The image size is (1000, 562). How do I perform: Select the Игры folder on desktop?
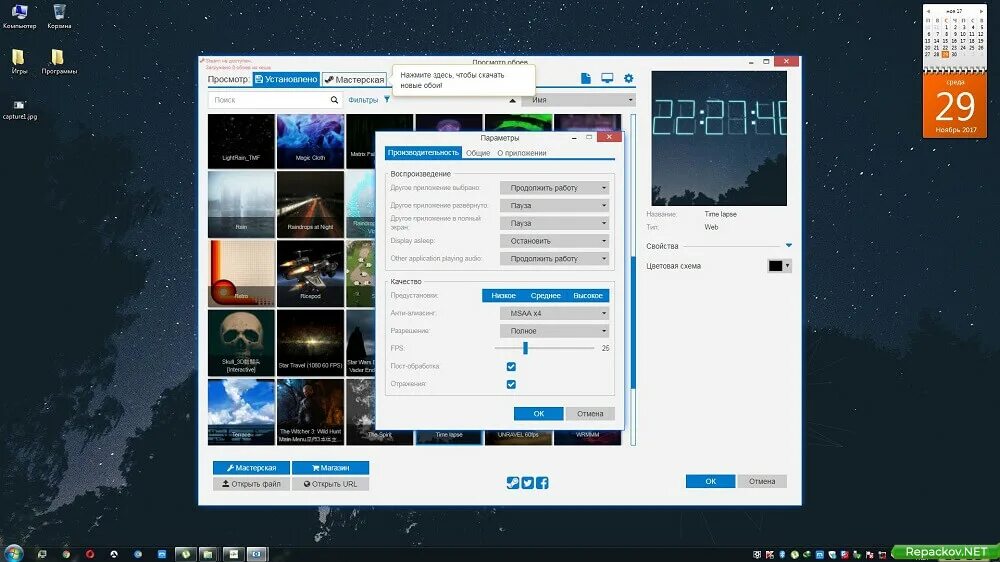pyautogui.click(x=19, y=62)
